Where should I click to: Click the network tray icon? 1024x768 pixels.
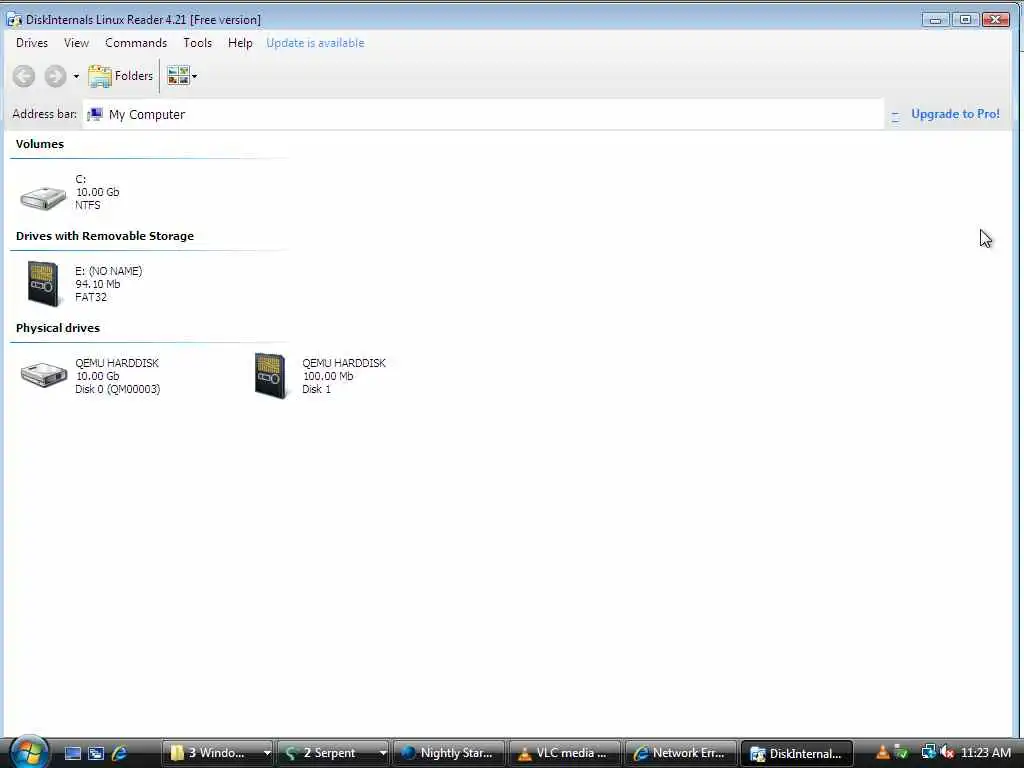[928, 752]
